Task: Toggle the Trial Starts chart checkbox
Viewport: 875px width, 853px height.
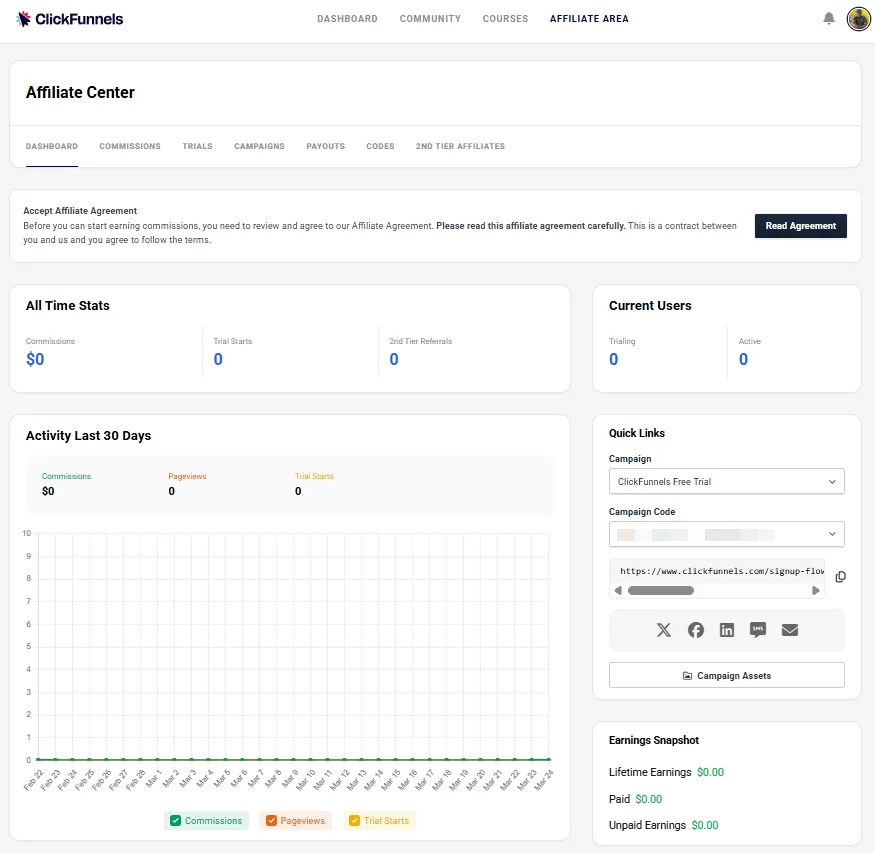Action: pyautogui.click(x=354, y=821)
